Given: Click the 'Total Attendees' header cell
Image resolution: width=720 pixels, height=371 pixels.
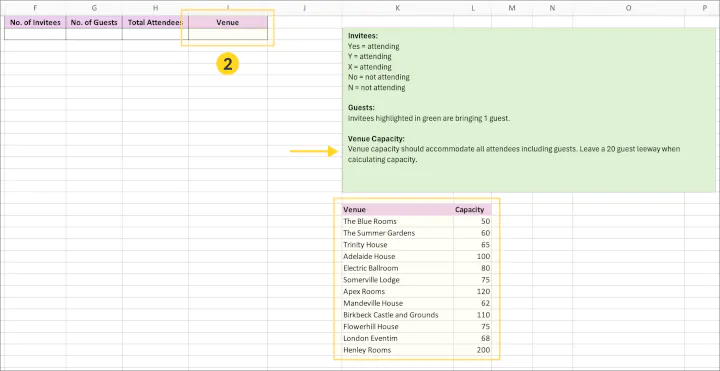Looking at the screenshot, I should 155,22.
